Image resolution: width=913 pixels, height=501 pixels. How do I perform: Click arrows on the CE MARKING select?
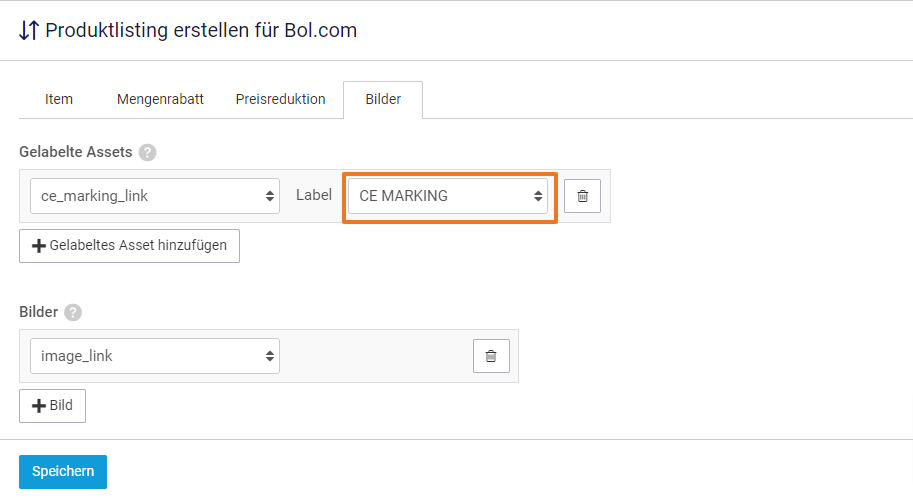click(x=538, y=196)
